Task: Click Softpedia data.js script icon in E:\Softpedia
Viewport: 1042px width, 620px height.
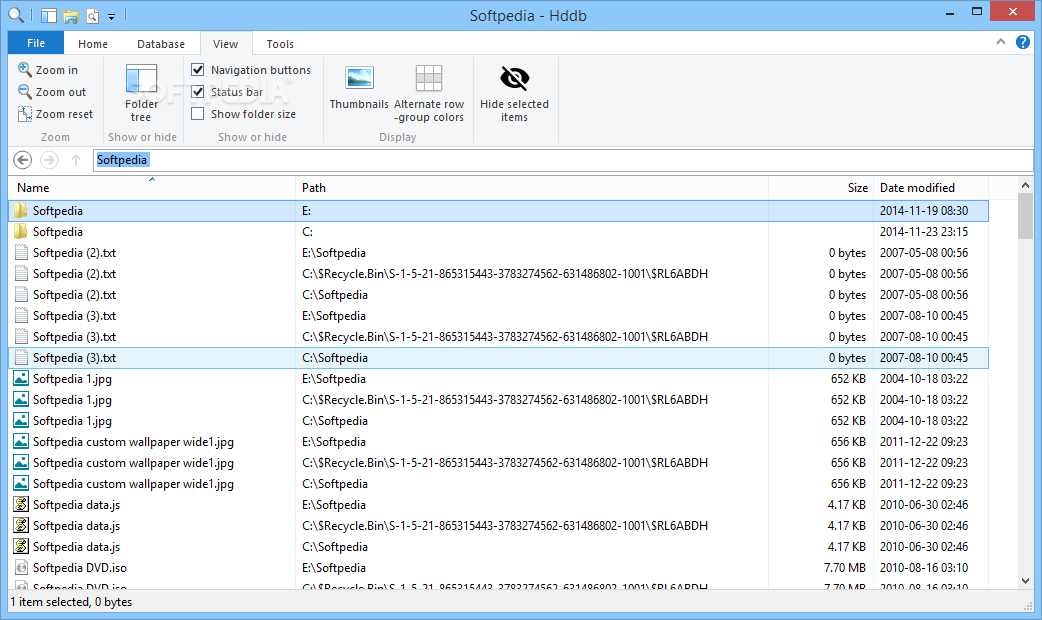Action: (x=21, y=504)
